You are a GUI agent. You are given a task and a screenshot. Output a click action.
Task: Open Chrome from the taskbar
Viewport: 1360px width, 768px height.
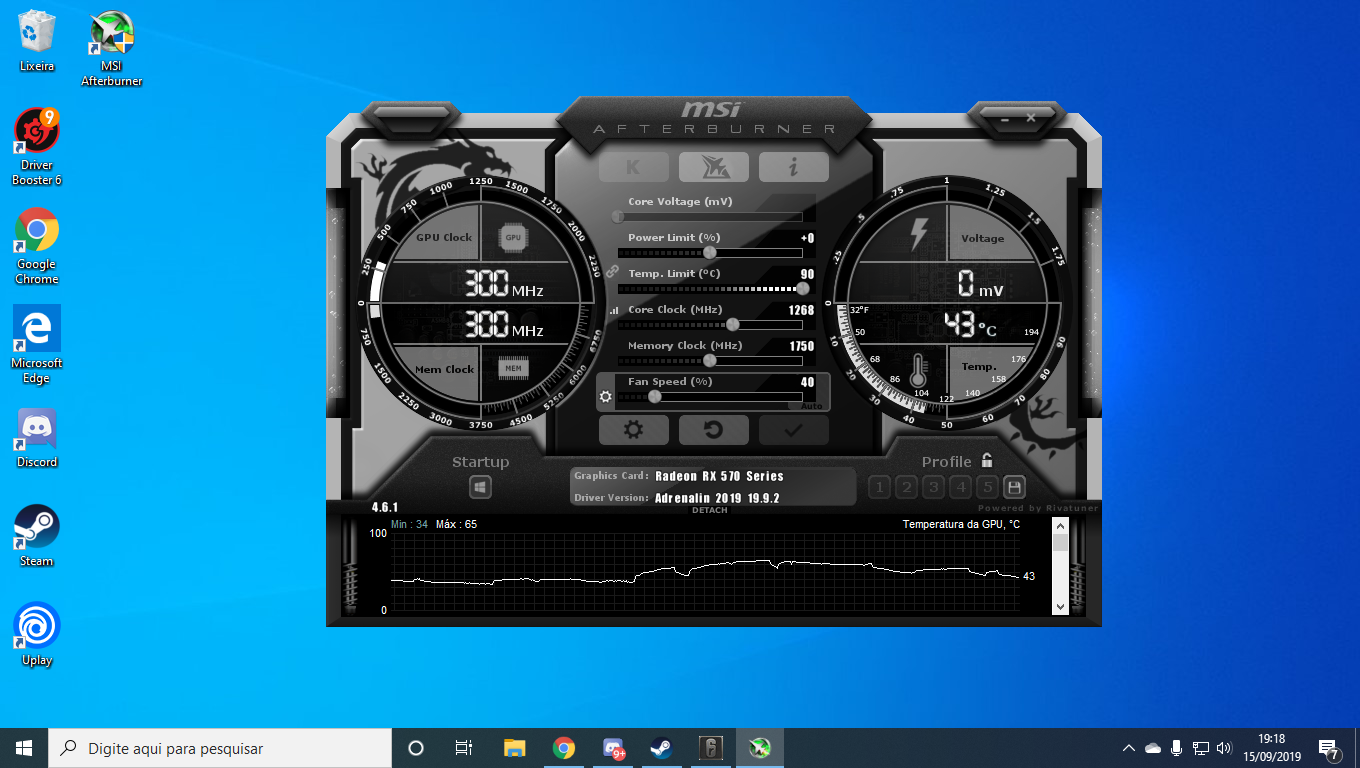click(x=564, y=748)
